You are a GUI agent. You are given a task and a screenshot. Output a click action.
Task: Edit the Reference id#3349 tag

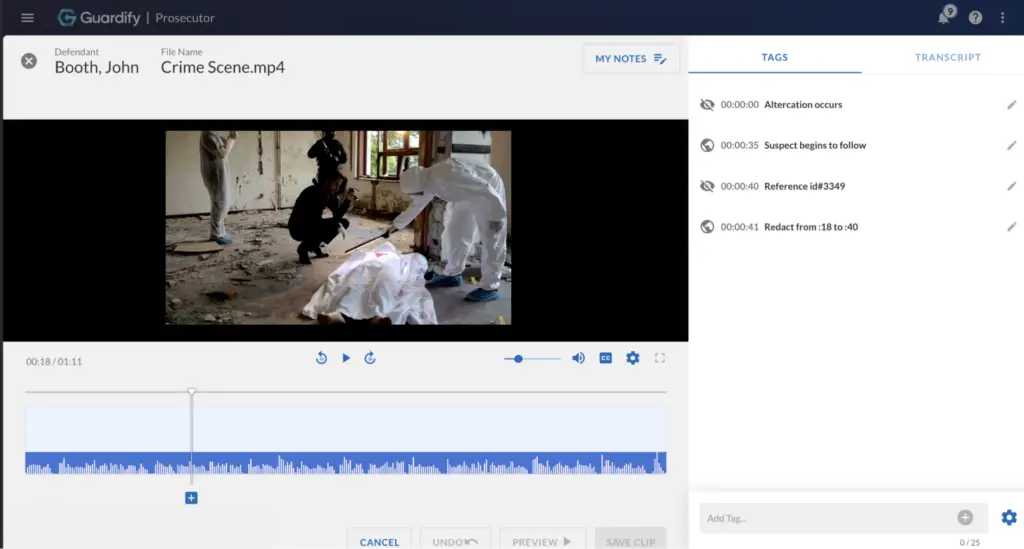(x=1011, y=186)
